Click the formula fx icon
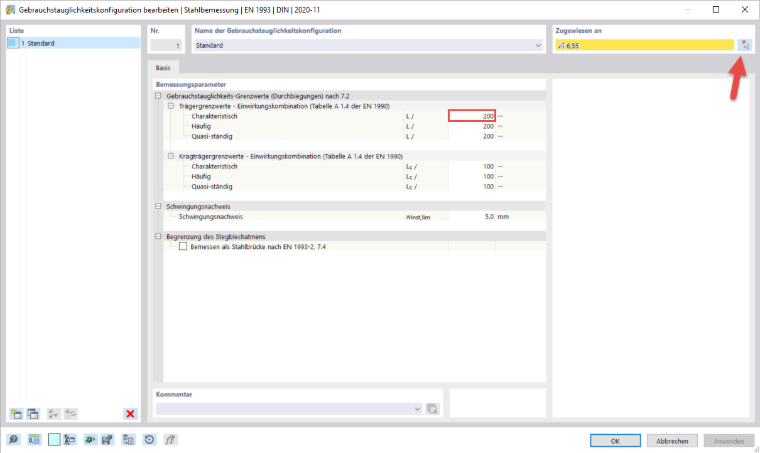The width and height of the screenshot is (760, 453). 170,439
